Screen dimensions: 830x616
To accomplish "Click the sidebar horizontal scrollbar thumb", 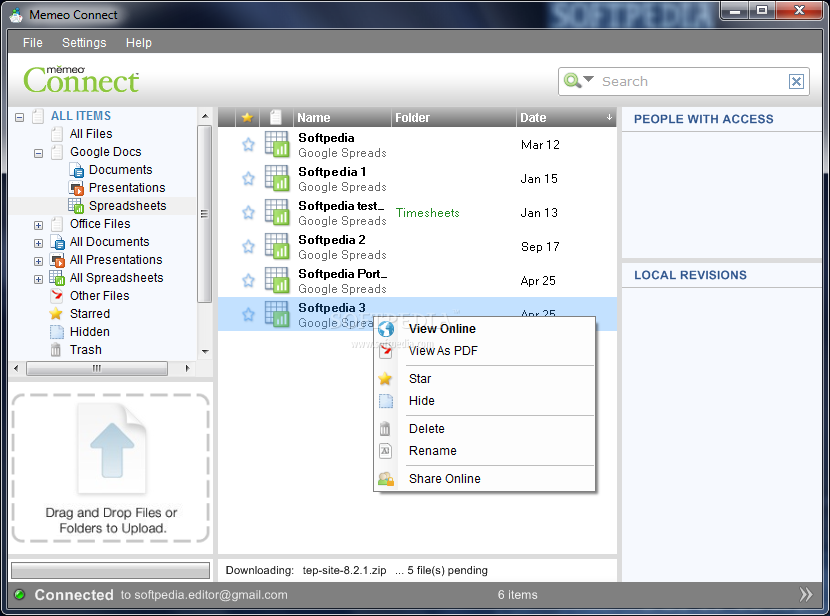I will [97, 368].
